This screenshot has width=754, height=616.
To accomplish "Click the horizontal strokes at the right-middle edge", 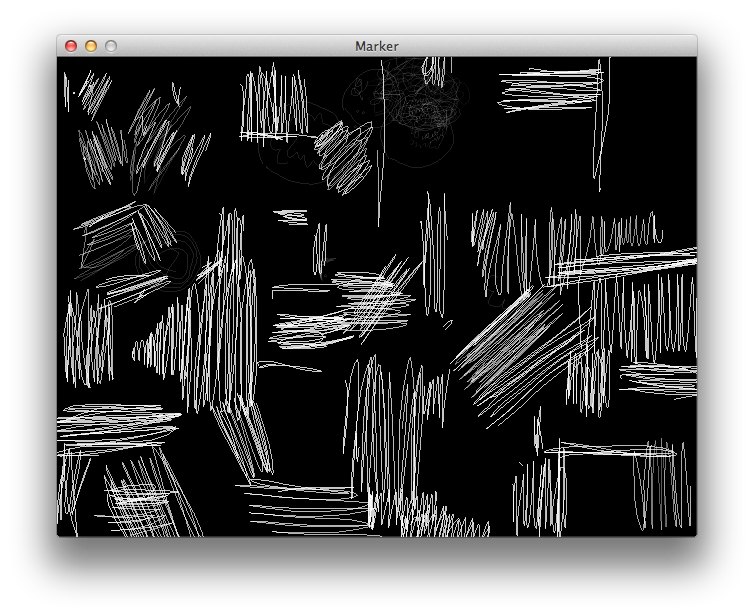I will pos(658,380).
